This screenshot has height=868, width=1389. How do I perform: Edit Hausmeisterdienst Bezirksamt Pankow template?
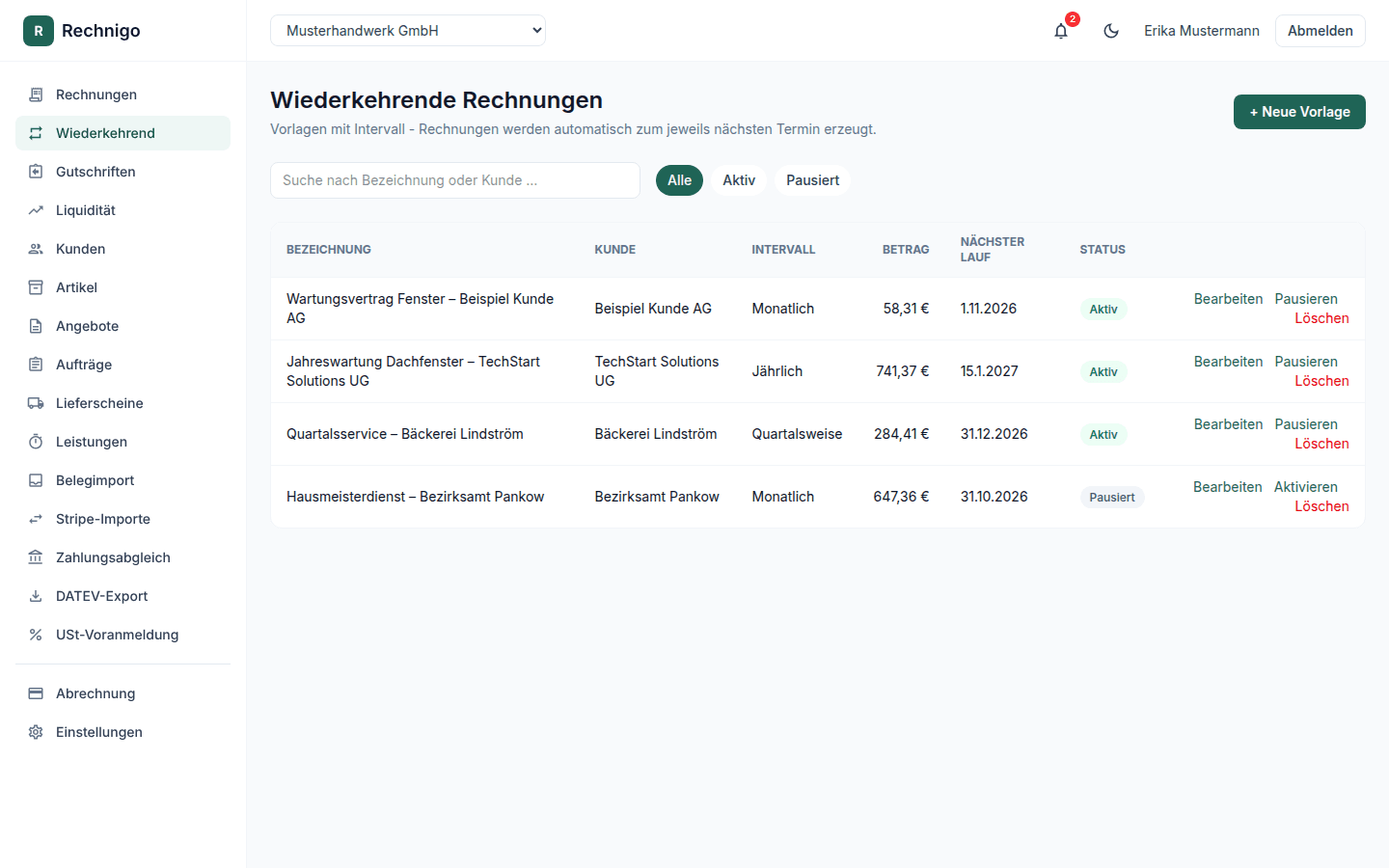(x=1227, y=487)
